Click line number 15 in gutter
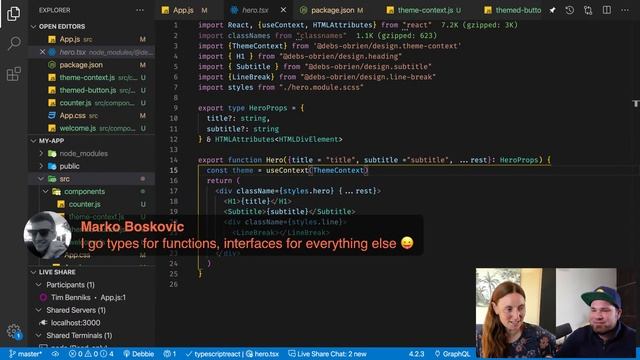This screenshot has width=640, height=360. tap(174, 170)
